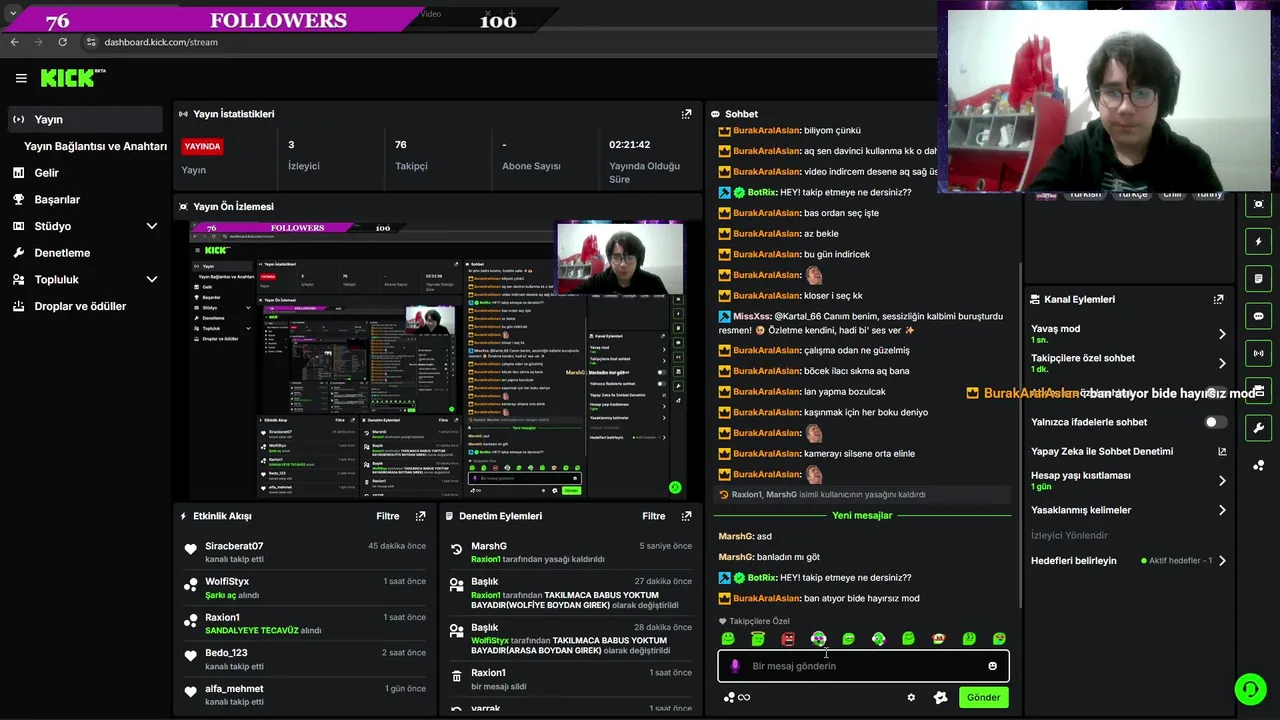1280x720 pixels.
Task: Click alfa_mehmet in the activity feed
Action: (234, 689)
